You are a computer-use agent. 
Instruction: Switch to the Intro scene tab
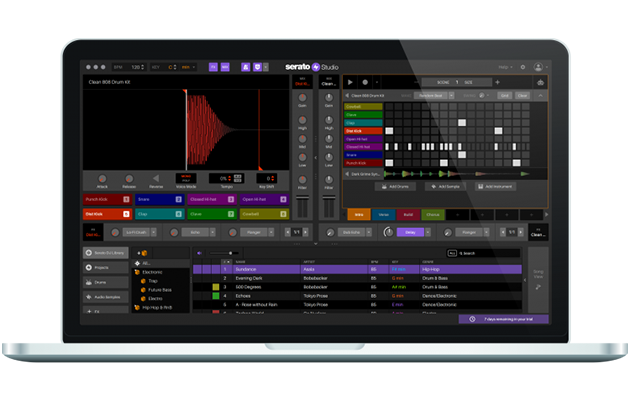click(359, 214)
